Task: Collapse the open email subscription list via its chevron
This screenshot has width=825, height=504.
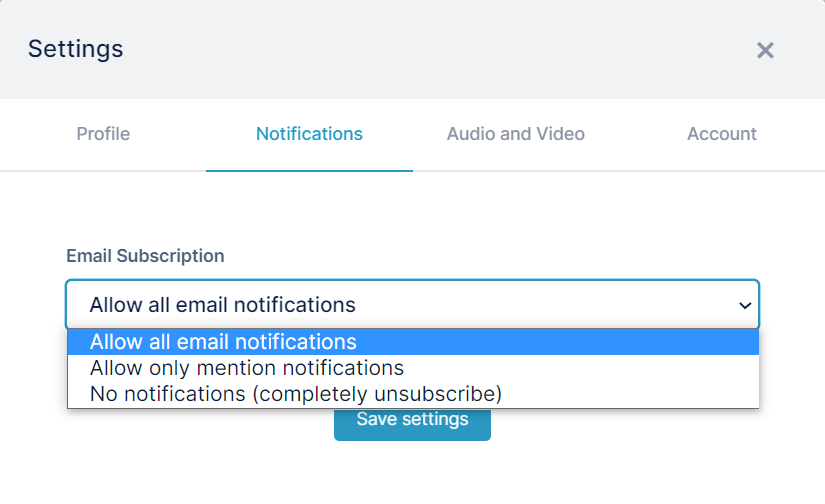Action: pyautogui.click(x=744, y=305)
